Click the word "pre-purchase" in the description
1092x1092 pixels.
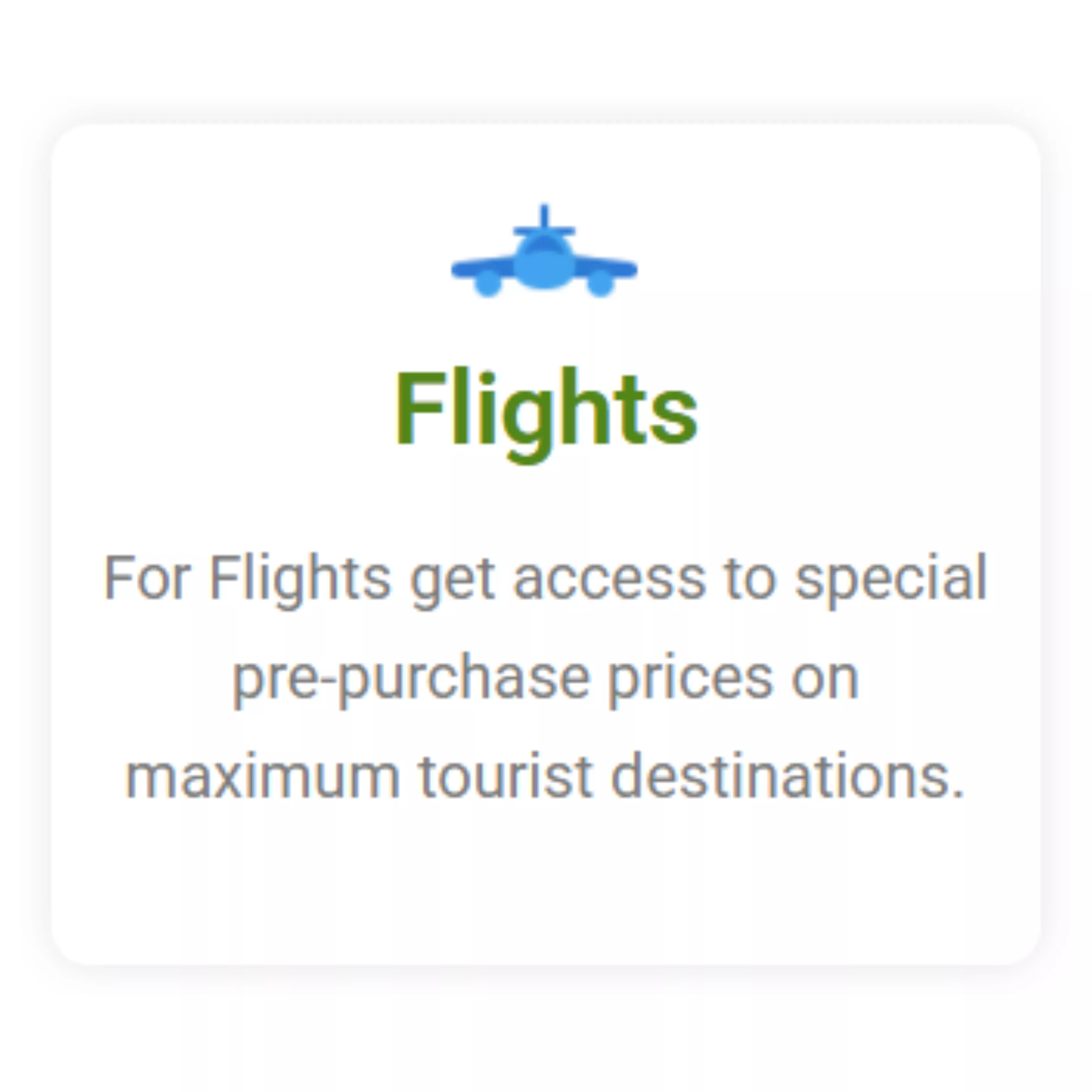coord(412,678)
